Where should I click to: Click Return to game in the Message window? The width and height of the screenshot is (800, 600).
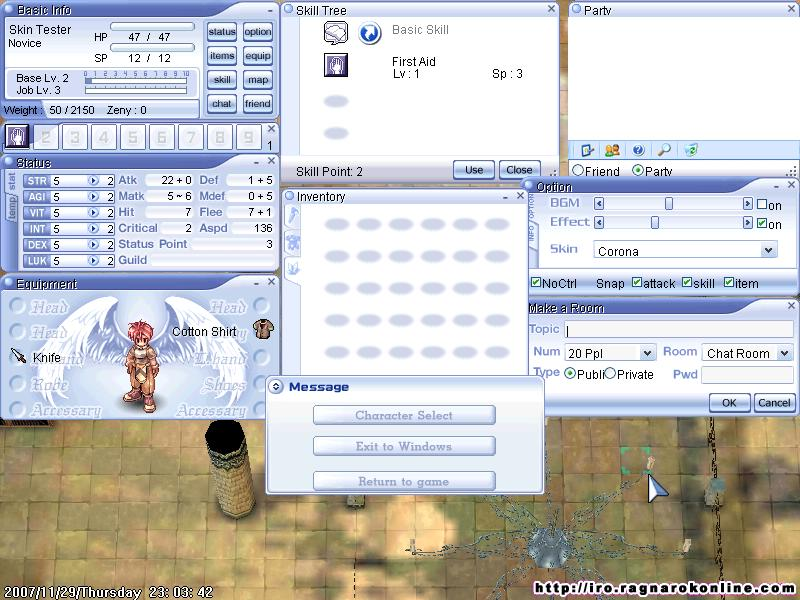[404, 481]
